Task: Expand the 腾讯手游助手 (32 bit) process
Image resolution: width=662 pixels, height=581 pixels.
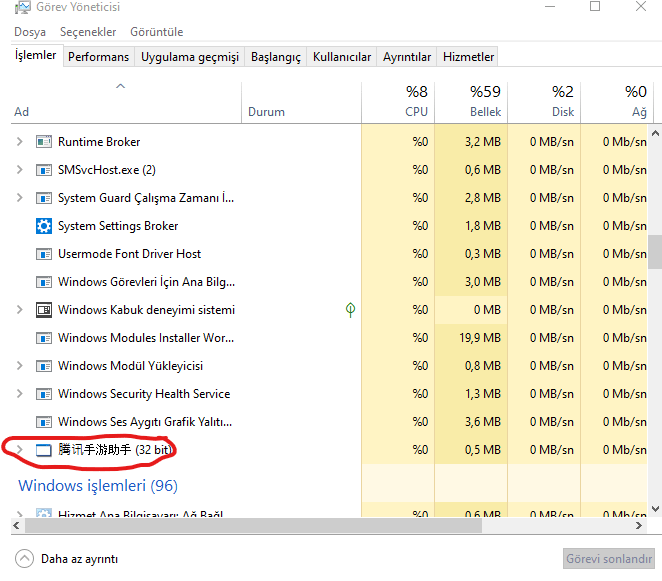Action: click(19, 450)
